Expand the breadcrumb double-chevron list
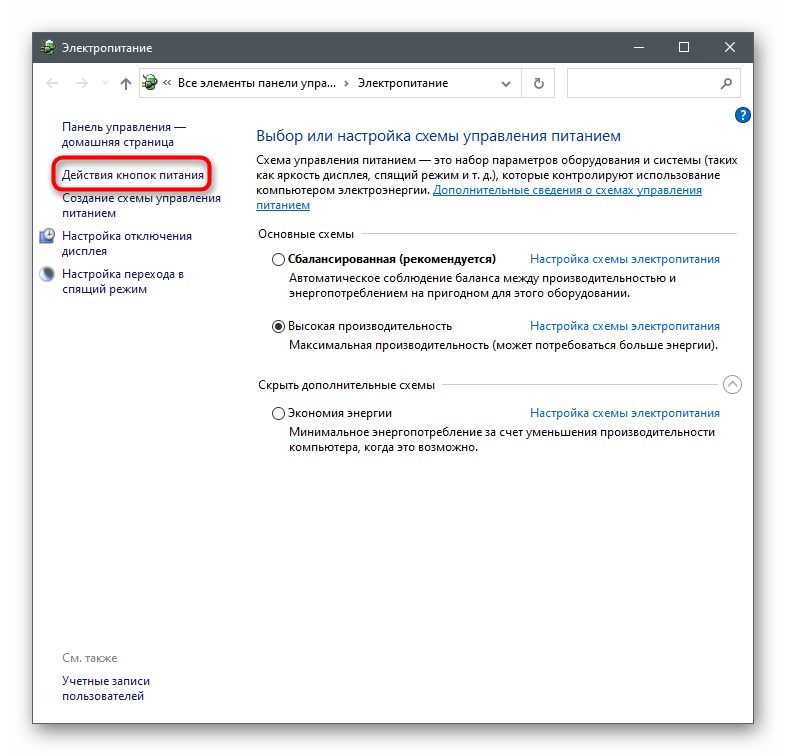This screenshot has width=786, height=756. pyautogui.click(x=167, y=83)
